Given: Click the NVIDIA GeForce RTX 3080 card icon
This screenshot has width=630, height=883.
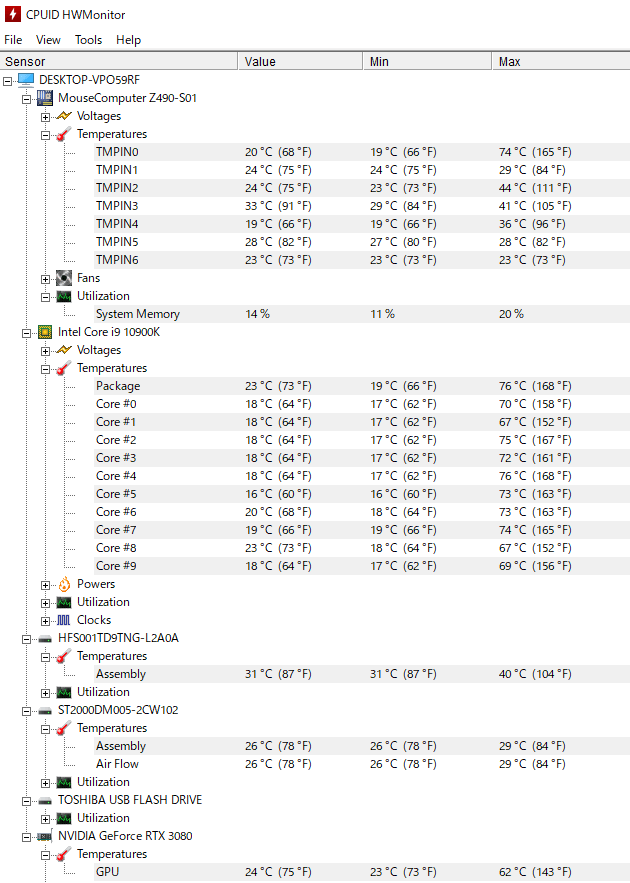Looking at the screenshot, I should click(x=45, y=836).
